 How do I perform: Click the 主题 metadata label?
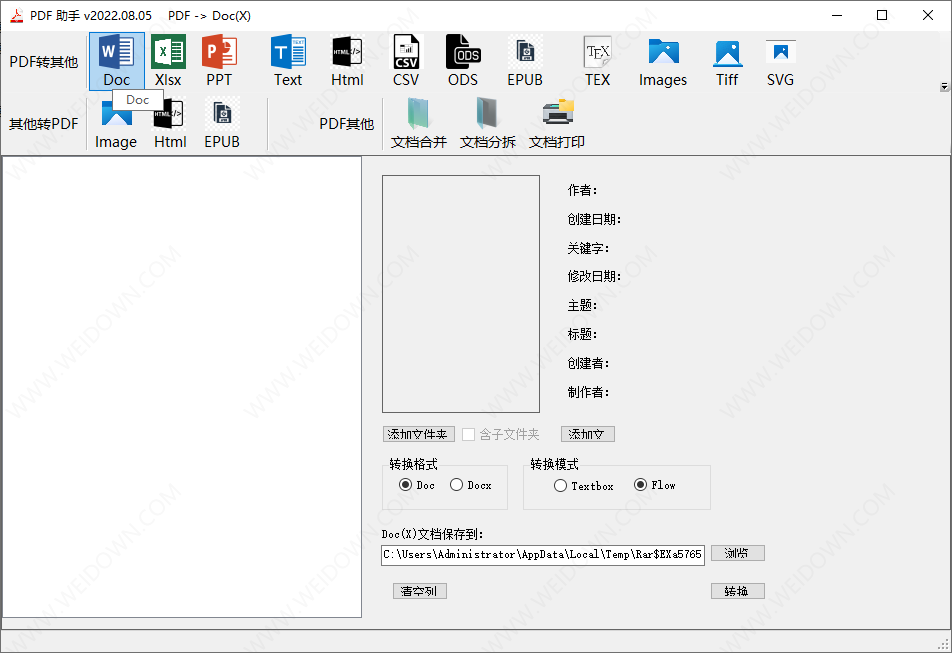pos(582,305)
